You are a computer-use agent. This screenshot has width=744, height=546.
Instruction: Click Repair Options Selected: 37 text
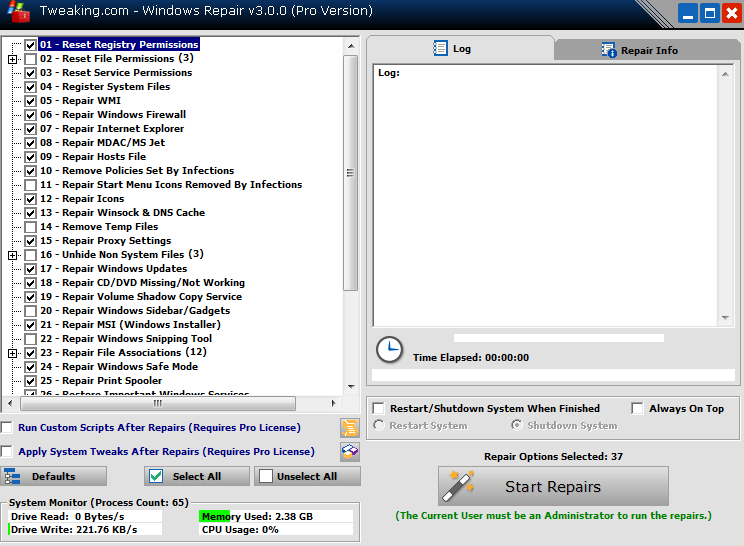tap(553, 456)
